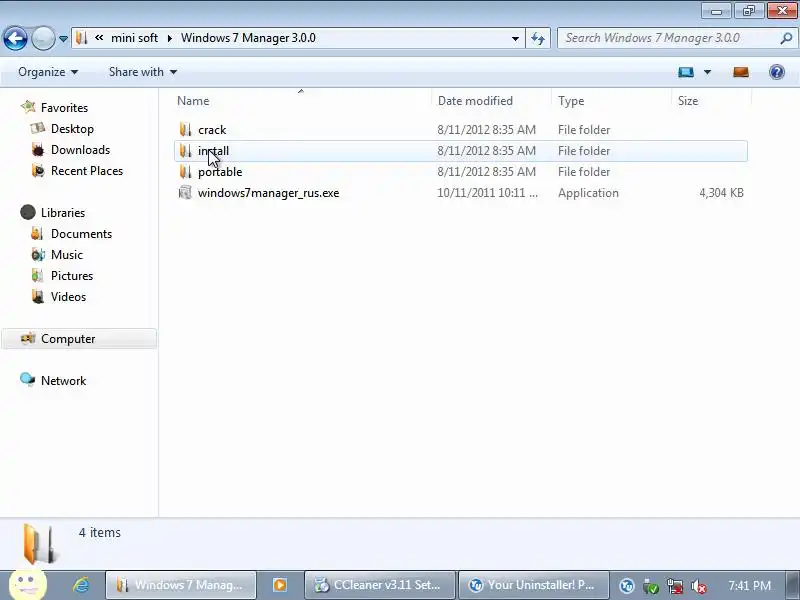The height and width of the screenshot is (600, 800).
Task: Click the 'crack' folder name
Action: [x=212, y=130]
